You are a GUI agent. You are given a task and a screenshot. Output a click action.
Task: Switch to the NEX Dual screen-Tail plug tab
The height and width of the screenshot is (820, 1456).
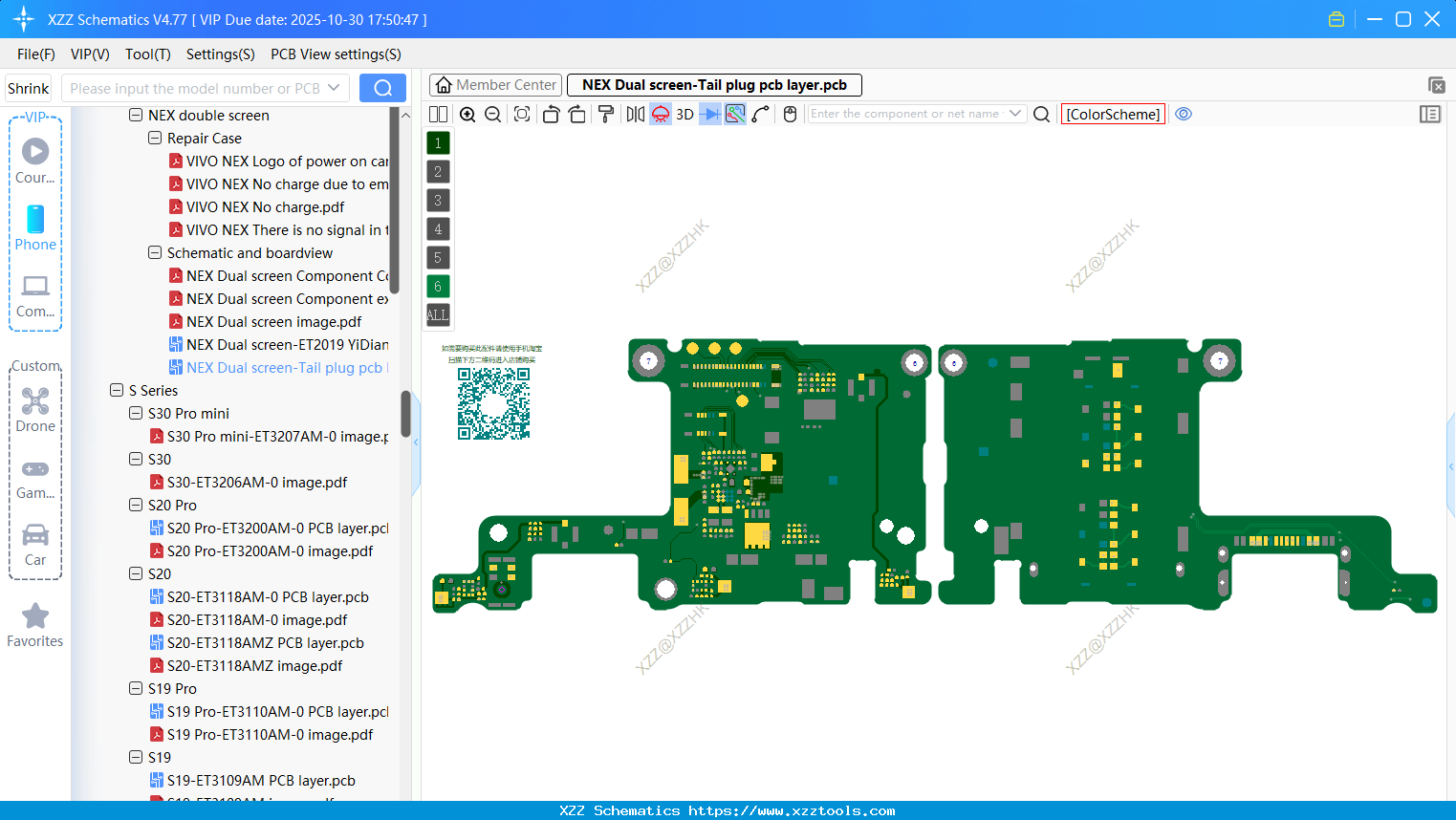pos(714,84)
